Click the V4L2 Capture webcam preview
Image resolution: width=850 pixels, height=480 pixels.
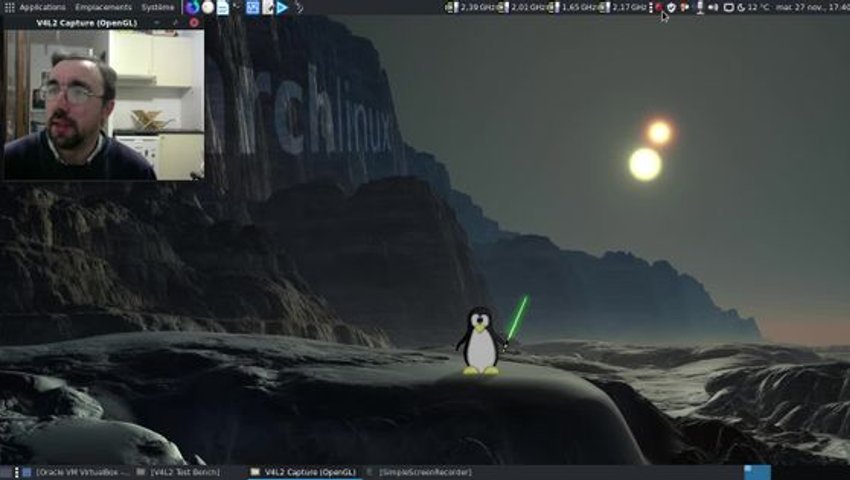tap(104, 104)
